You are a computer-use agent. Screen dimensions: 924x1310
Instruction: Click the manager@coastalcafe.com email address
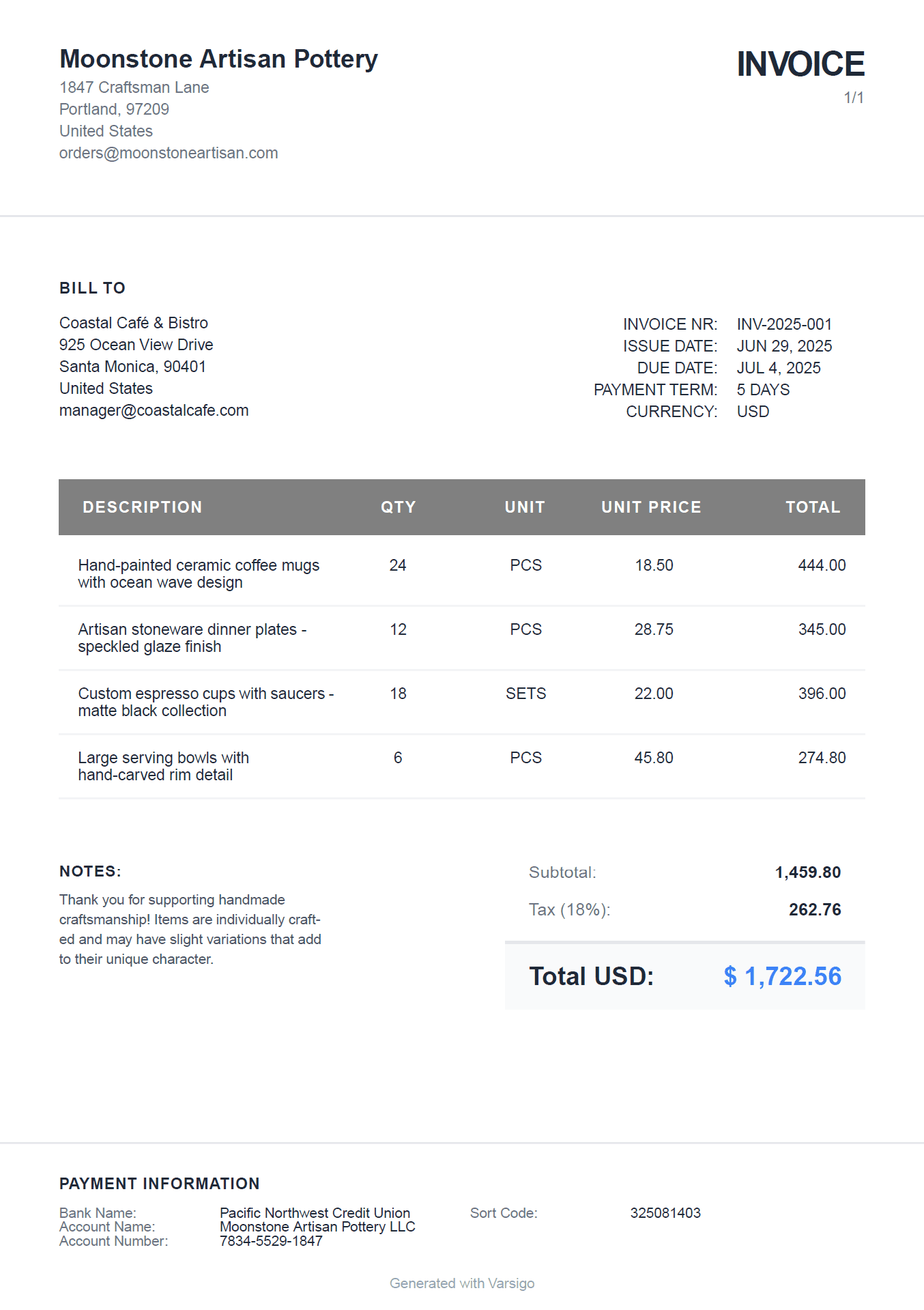coord(154,410)
